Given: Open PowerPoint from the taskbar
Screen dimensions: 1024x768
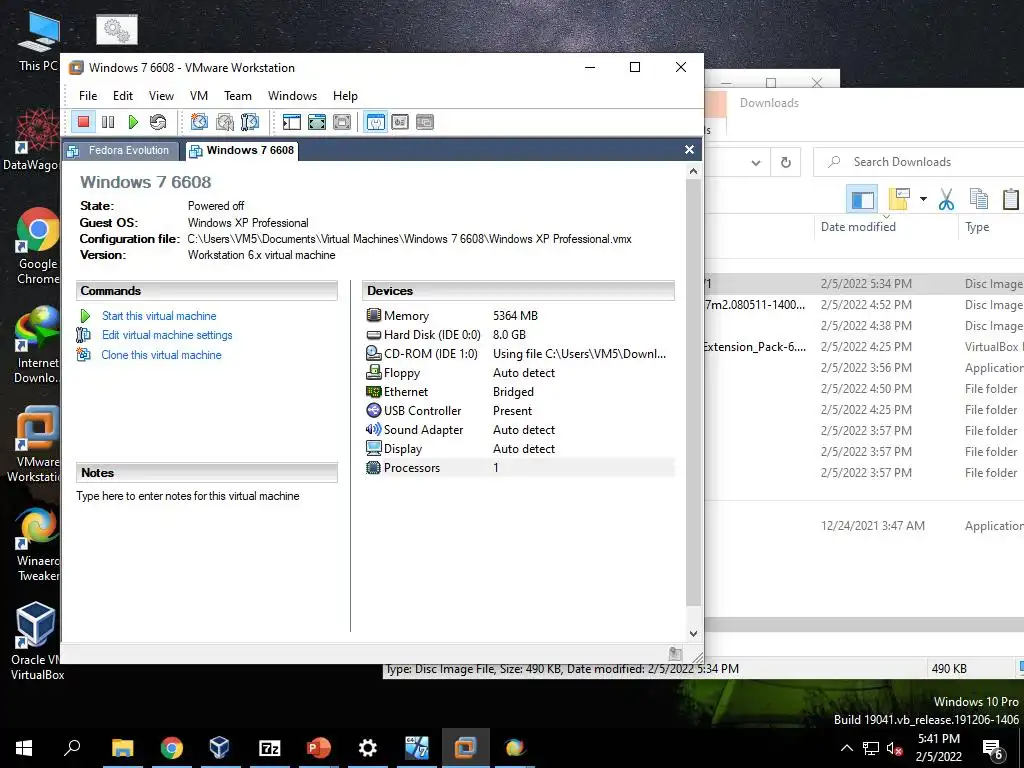Looking at the screenshot, I should tap(319, 748).
